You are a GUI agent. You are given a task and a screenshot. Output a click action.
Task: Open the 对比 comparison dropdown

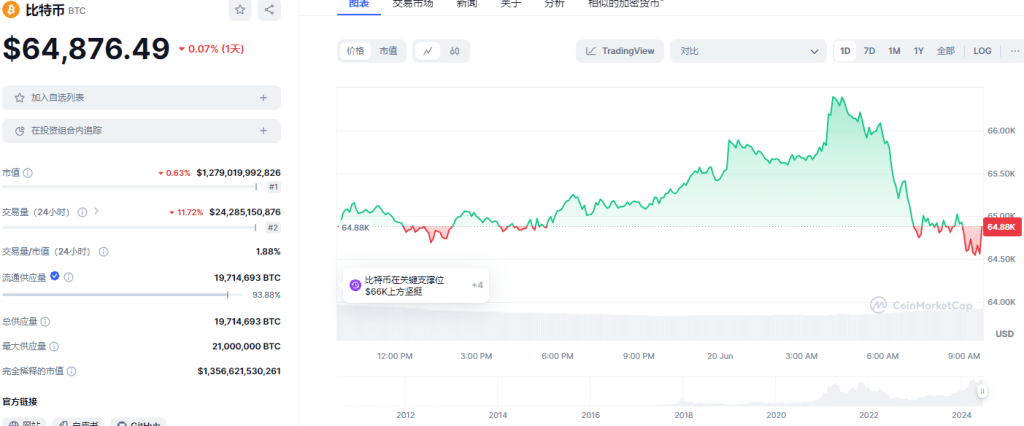(747, 51)
